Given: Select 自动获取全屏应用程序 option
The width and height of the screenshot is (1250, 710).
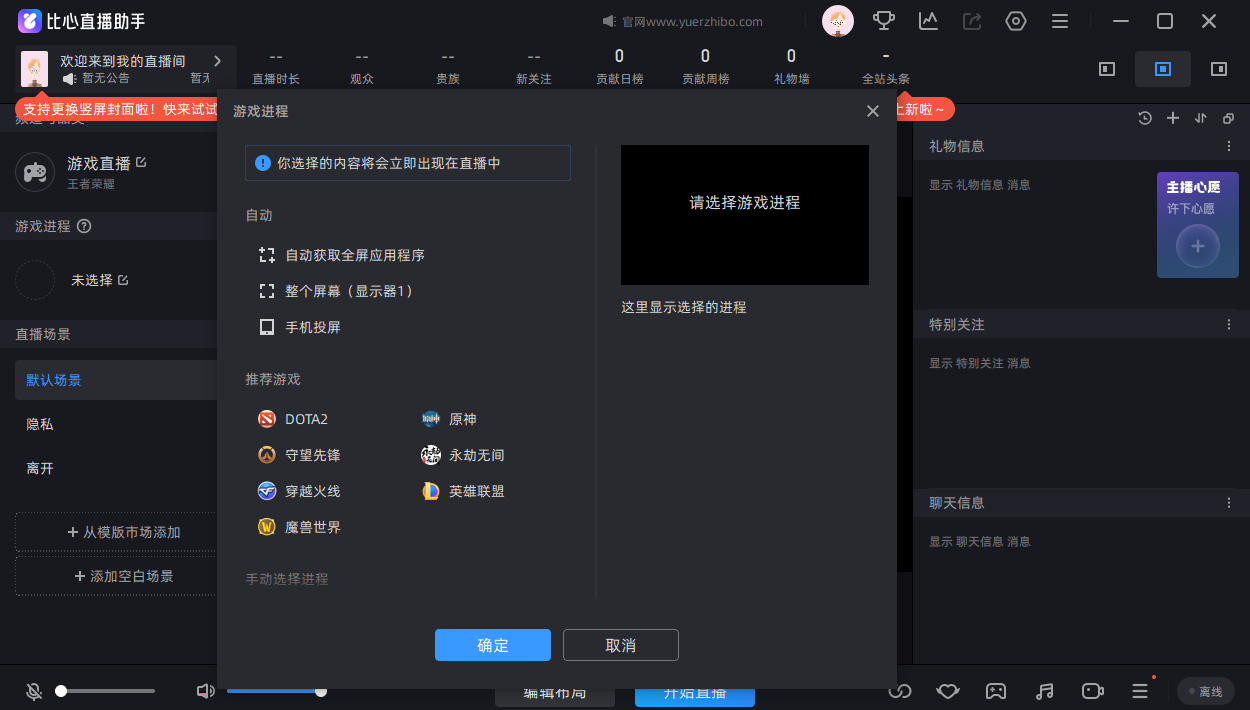Looking at the screenshot, I should (x=342, y=255).
